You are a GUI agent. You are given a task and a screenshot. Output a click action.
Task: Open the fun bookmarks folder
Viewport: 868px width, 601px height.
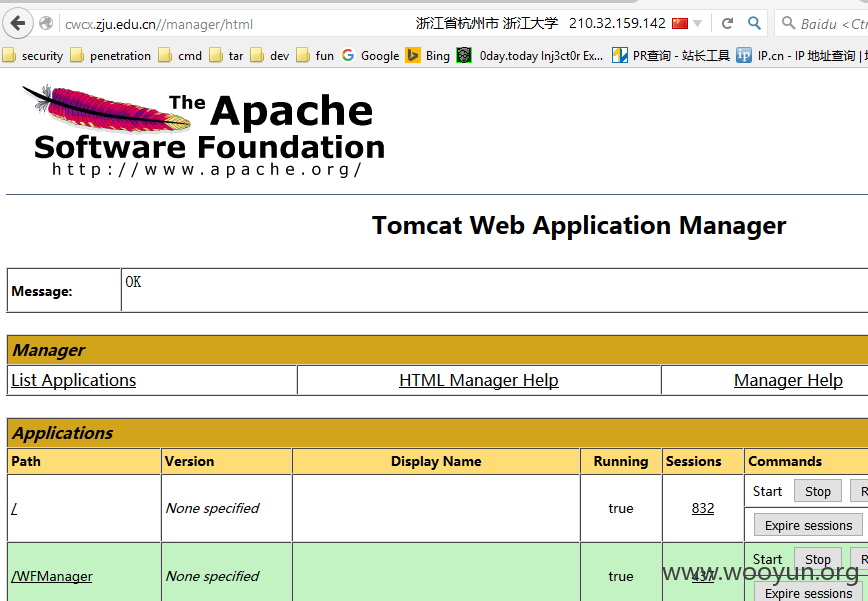pyautogui.click(x=315, y=55)
